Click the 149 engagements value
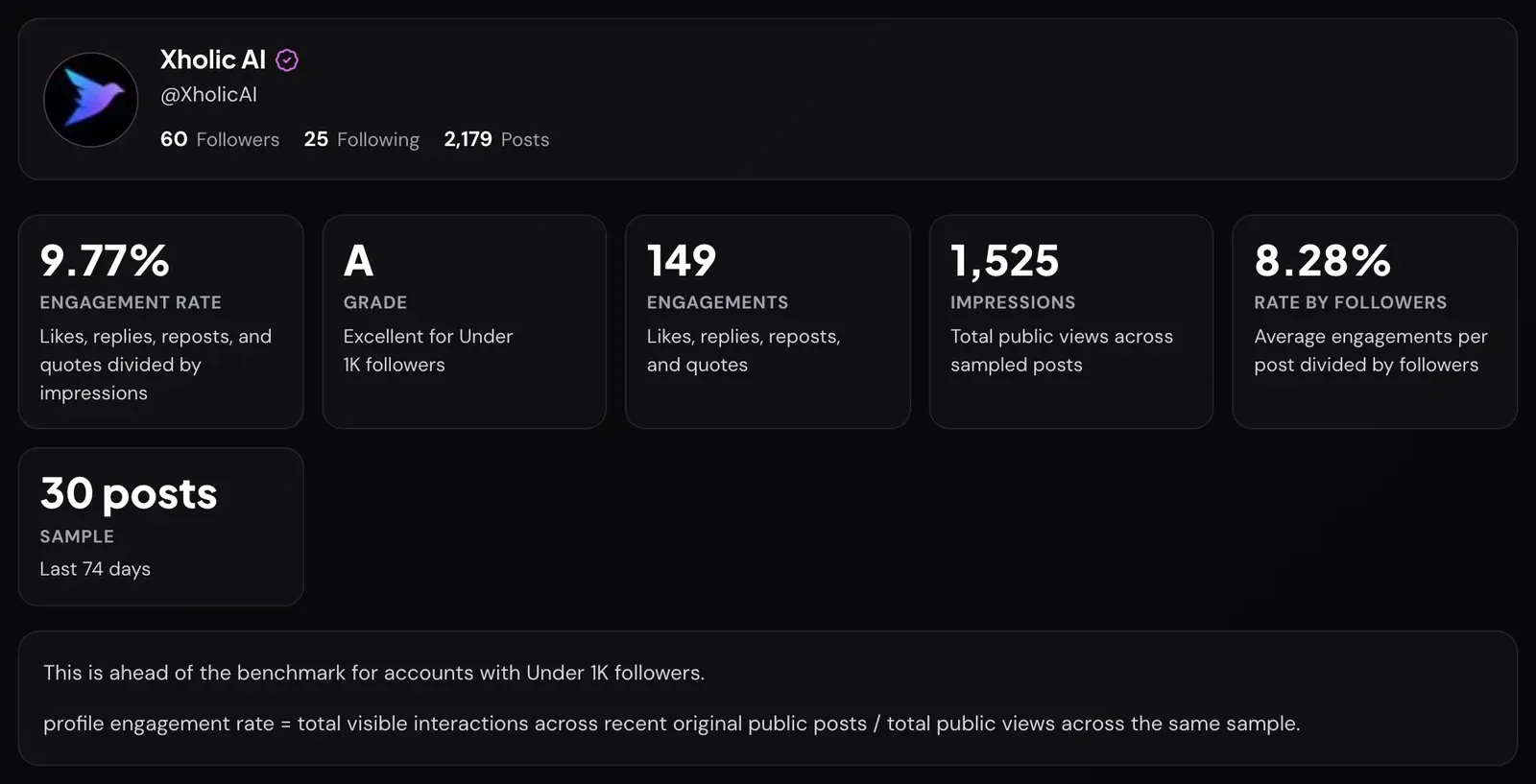Image resolution: width=1536 pixels, height=784 pixels. coord(682,260)
